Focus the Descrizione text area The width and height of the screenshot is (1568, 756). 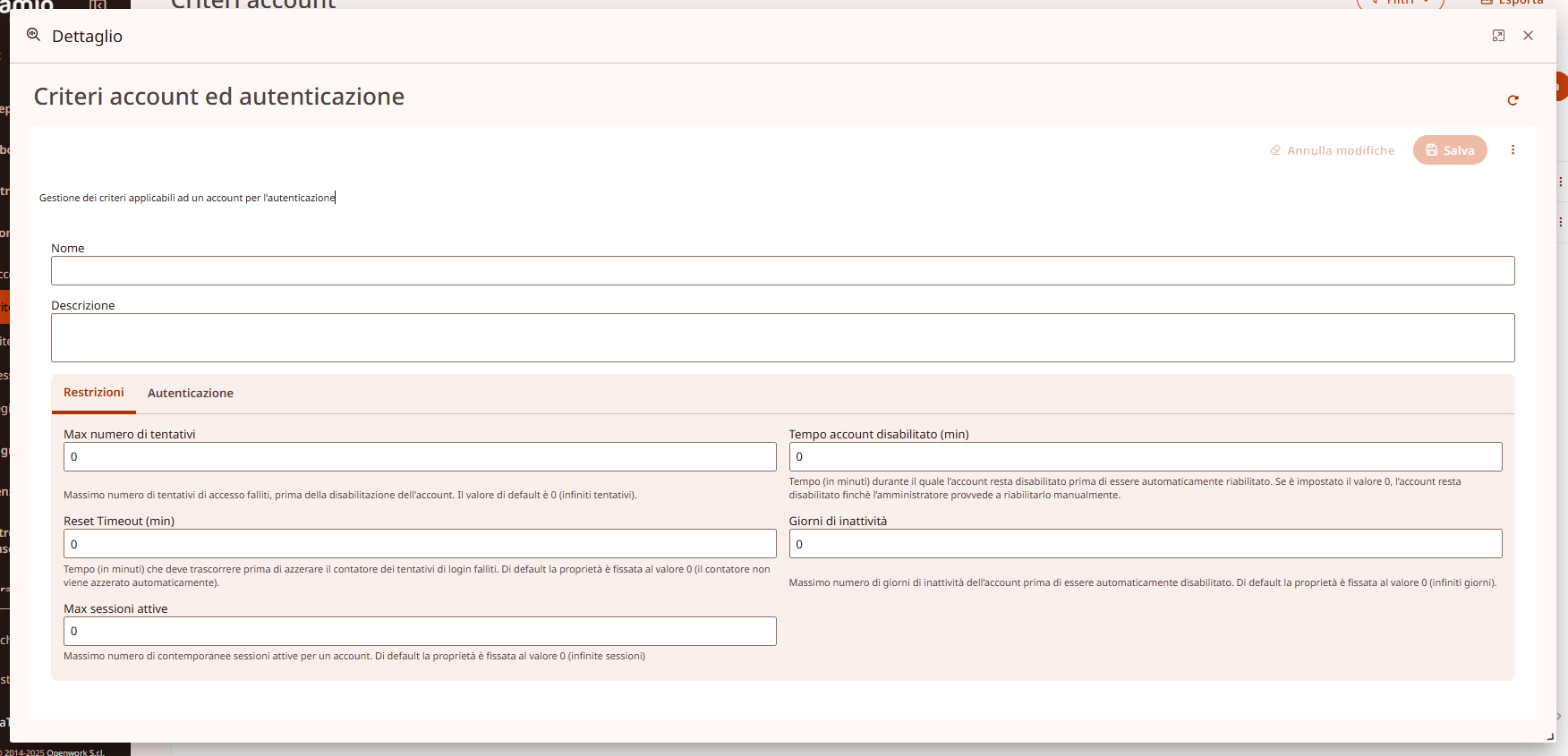(782, 337)
